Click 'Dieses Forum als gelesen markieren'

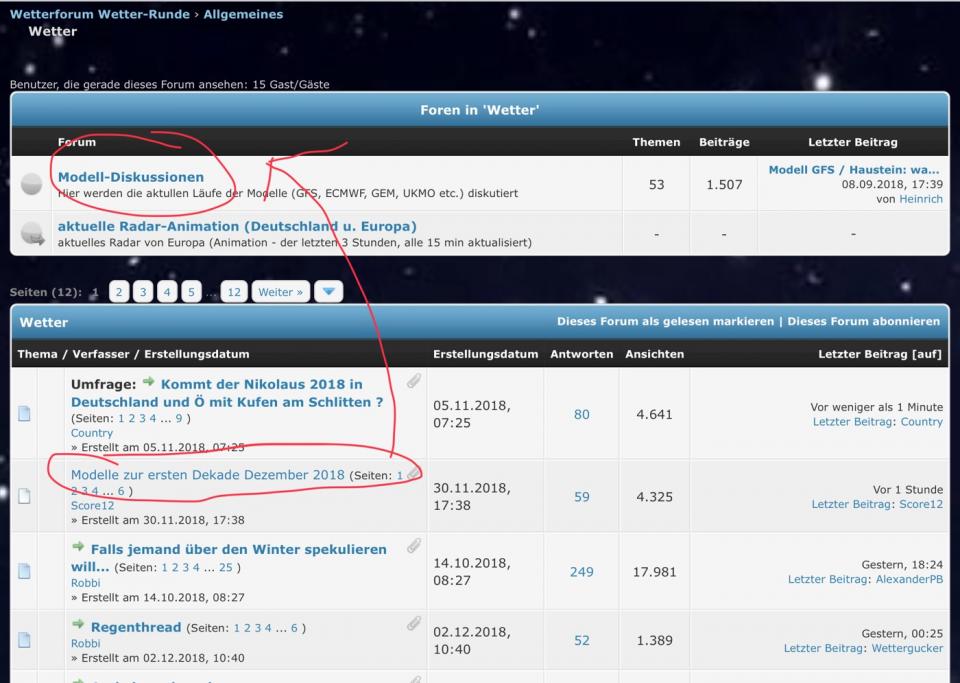coord(667,322)
